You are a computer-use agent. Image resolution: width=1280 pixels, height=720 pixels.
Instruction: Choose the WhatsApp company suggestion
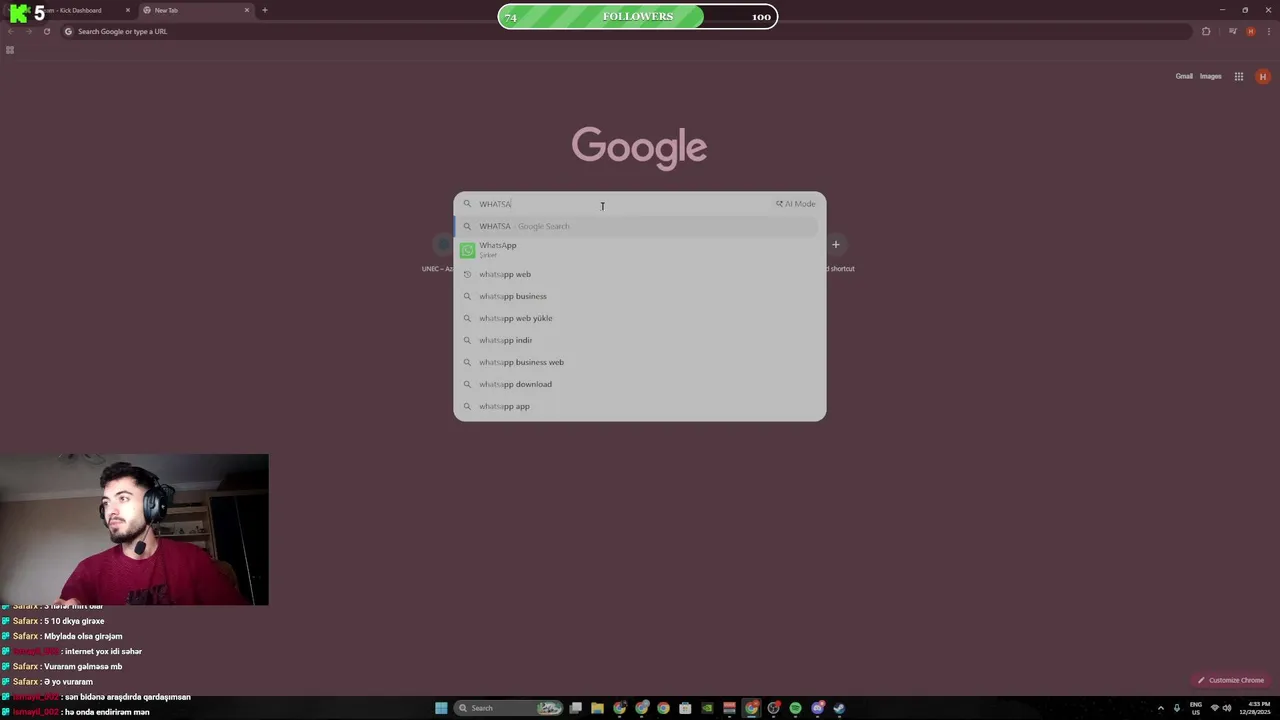tap(640, 250)
